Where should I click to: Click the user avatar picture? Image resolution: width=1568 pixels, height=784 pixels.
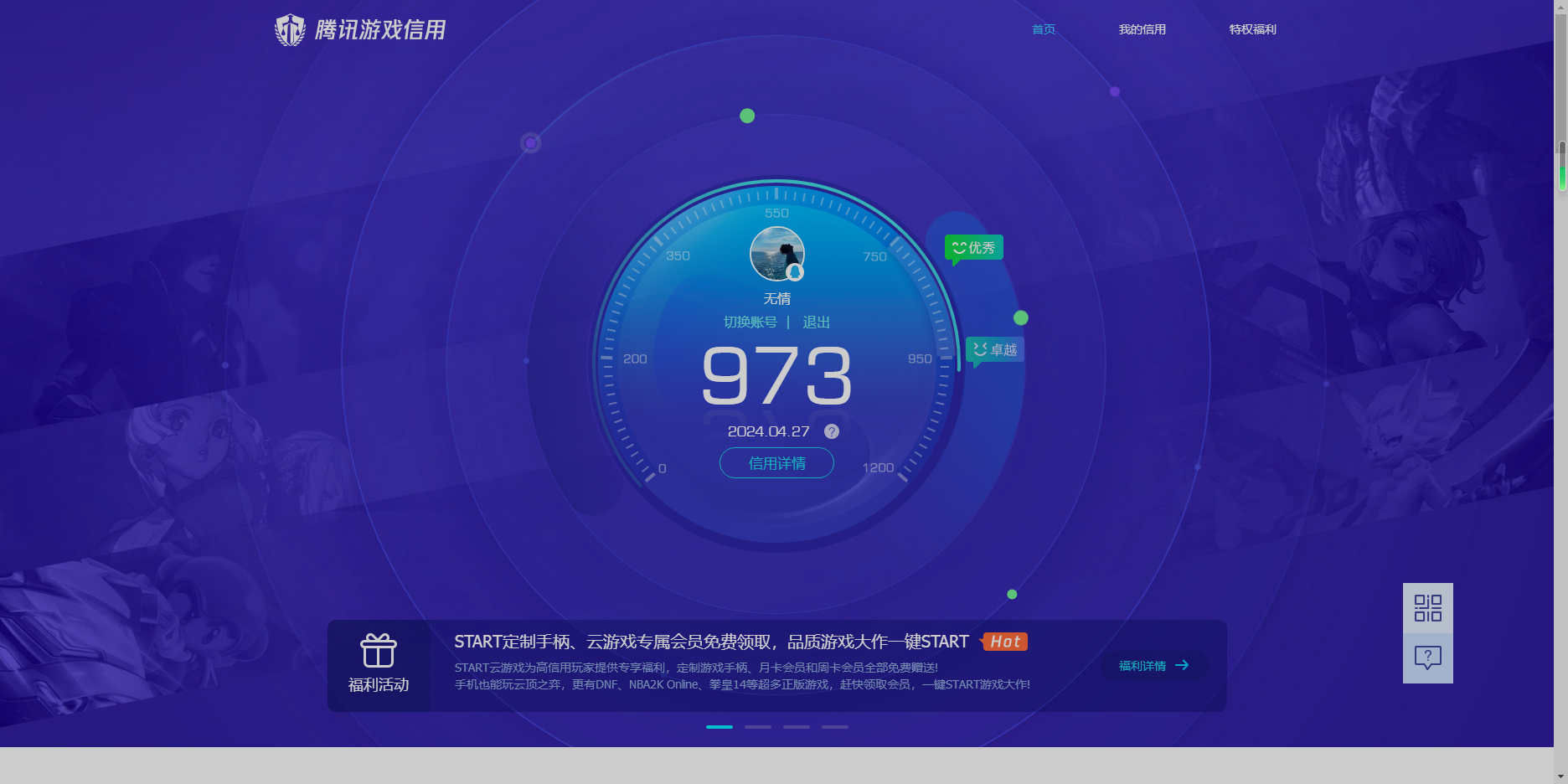pos(777,254)
